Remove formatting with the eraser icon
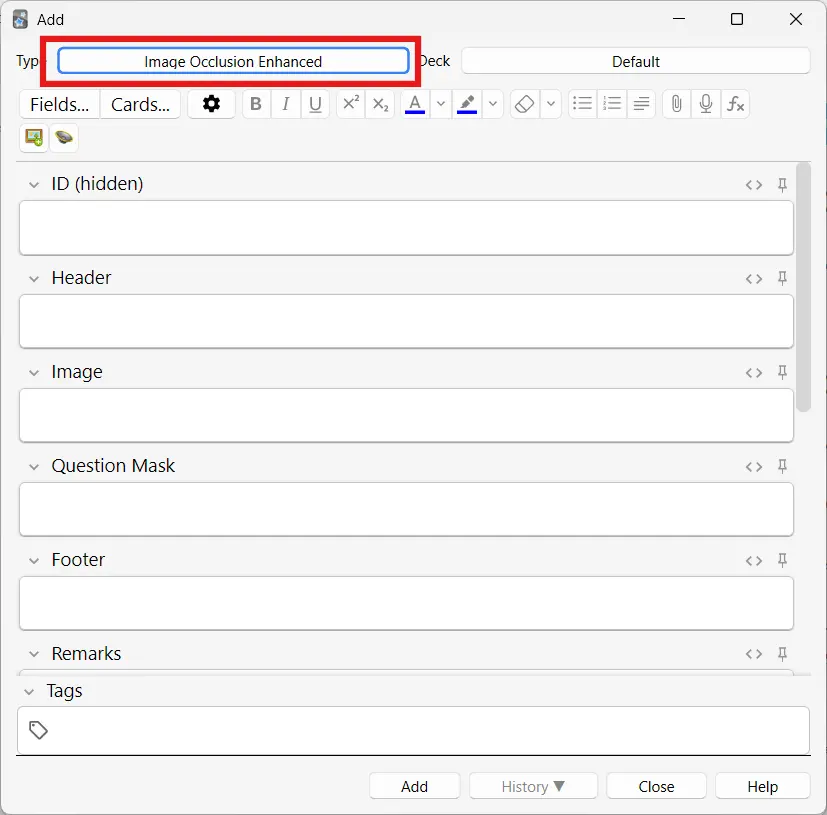Viewport: 827px width, 815px height. (x=524, y=104)
